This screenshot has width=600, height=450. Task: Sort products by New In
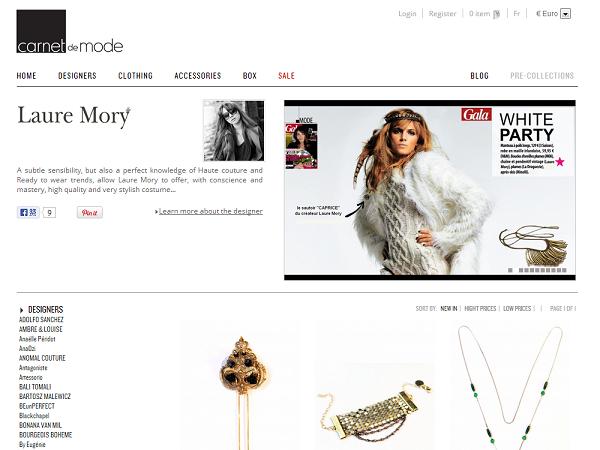(x=448, y=308)
